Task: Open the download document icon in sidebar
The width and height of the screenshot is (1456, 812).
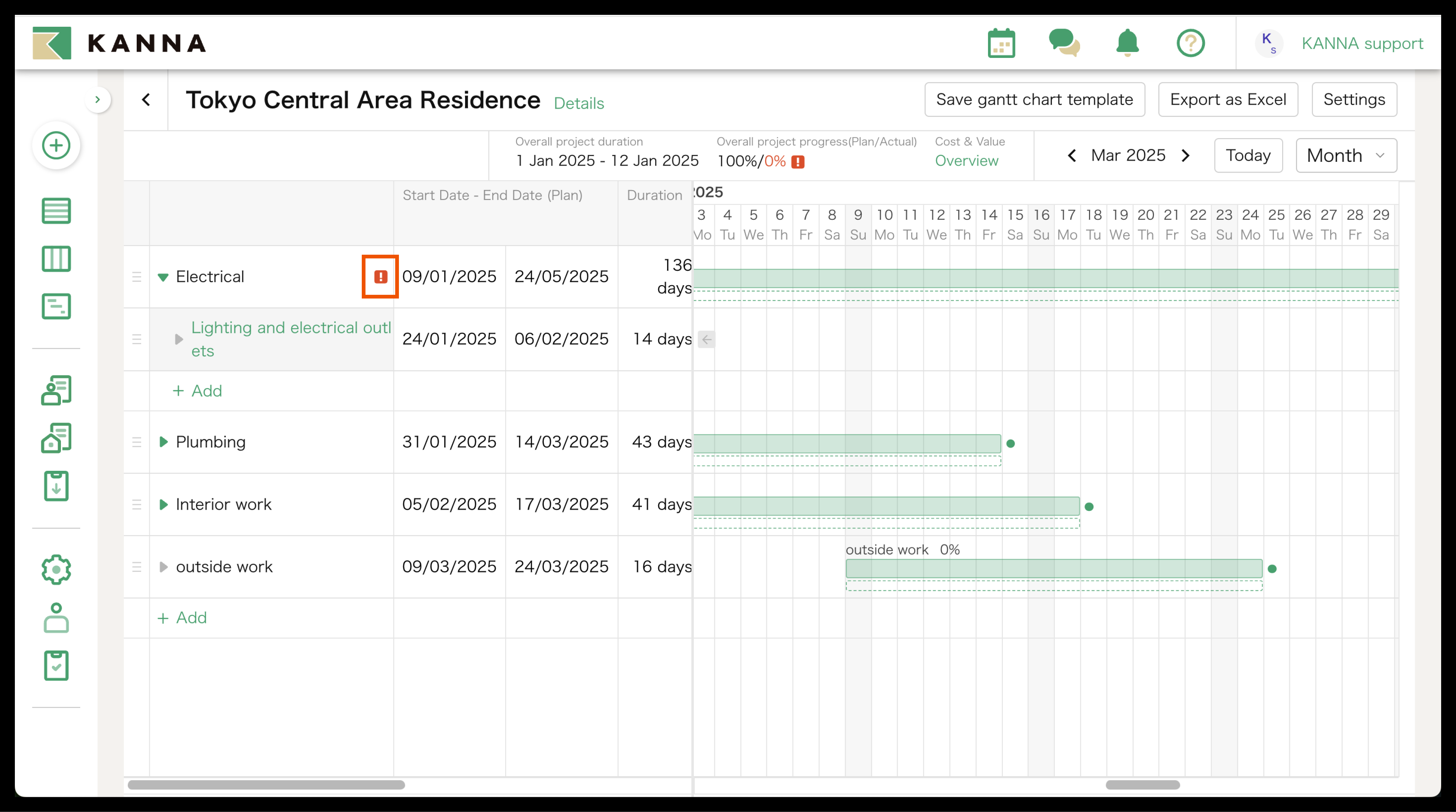Action: 56,486
